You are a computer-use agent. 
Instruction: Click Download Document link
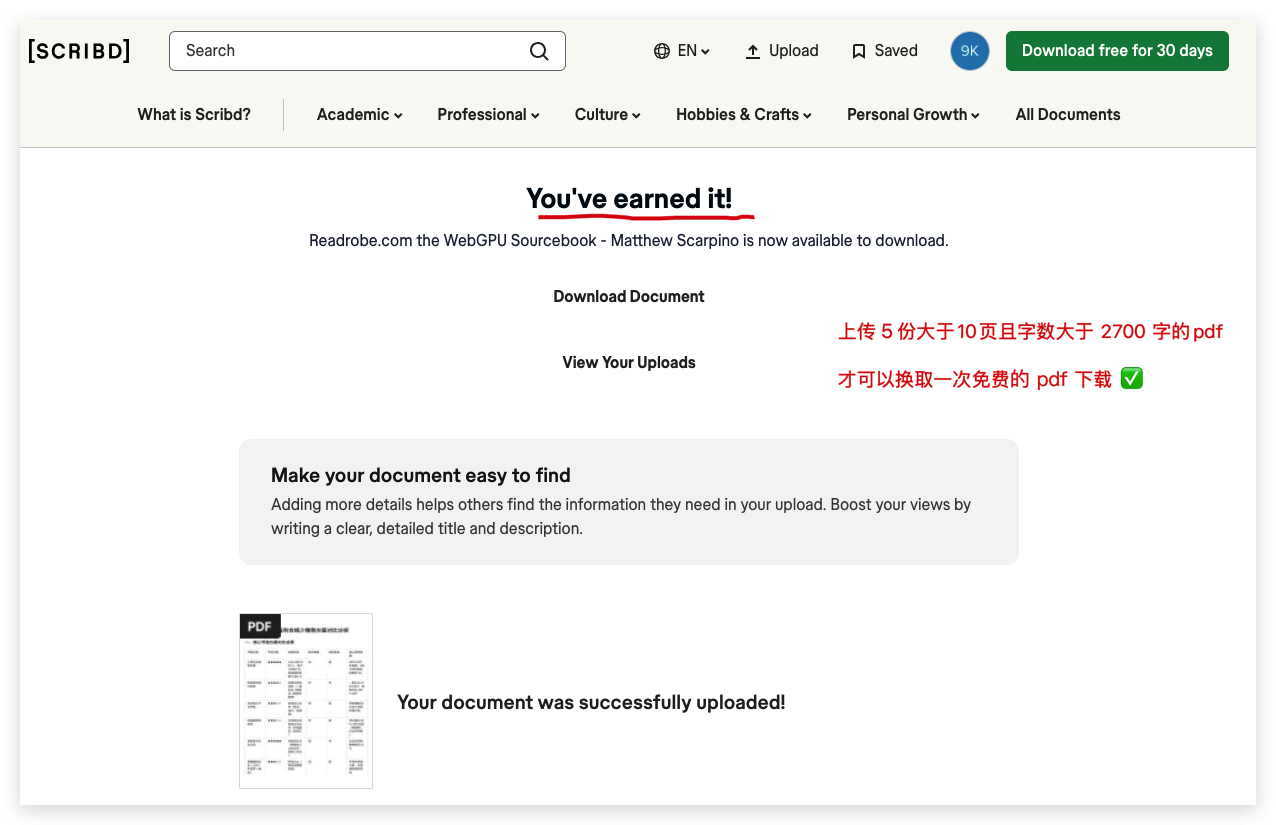629,297
